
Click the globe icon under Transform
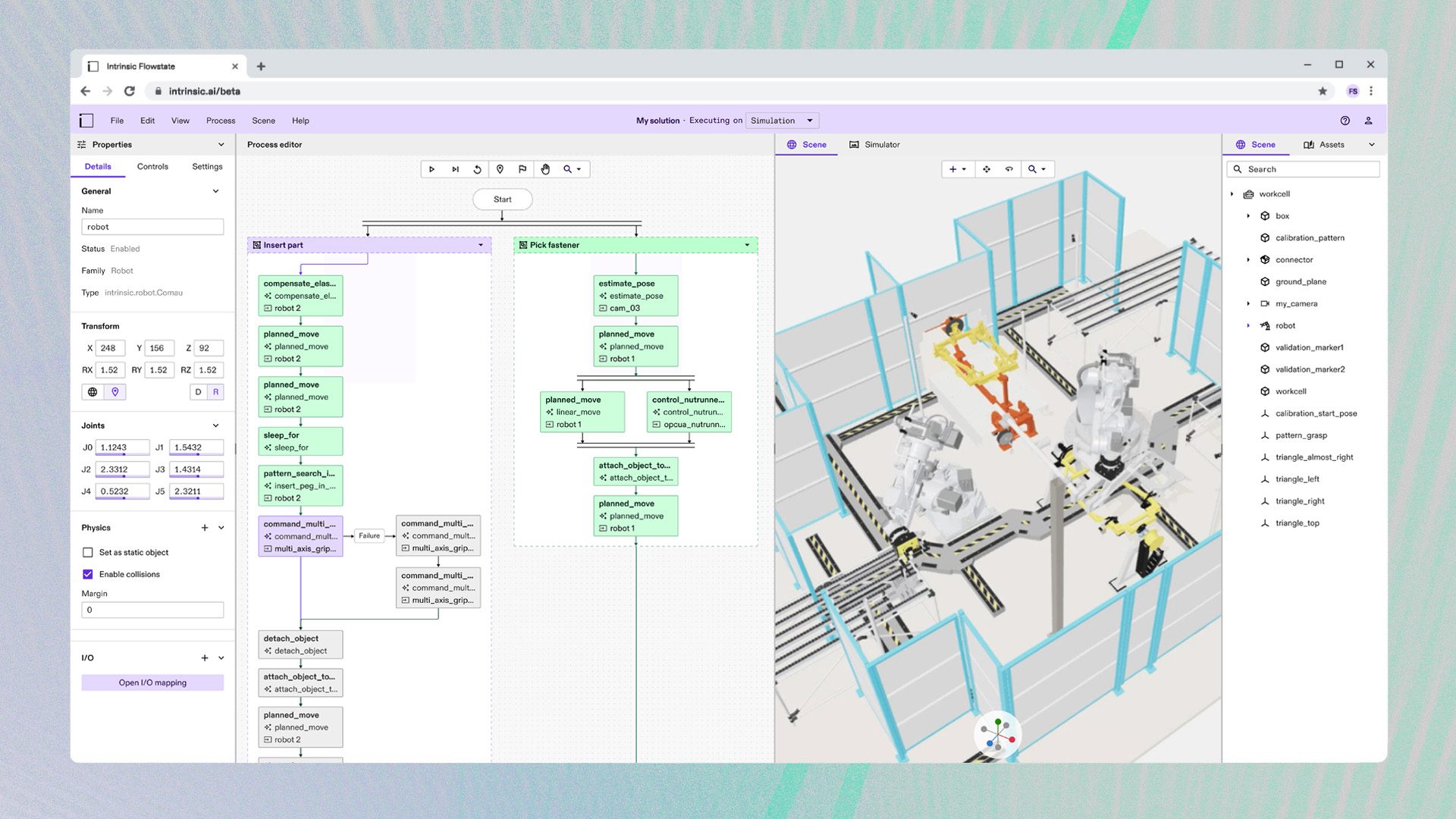[x=93, y=392]
